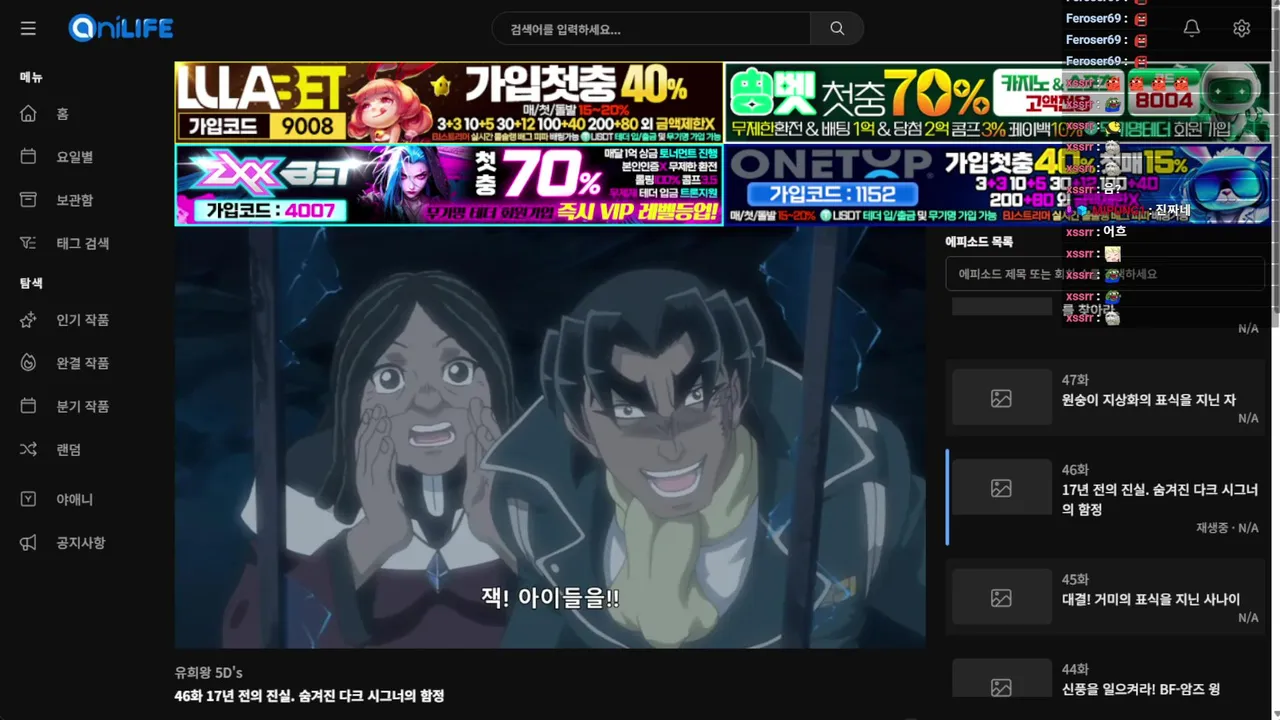
Task: Select episode 46화 currently playing
Action: pyautogui.click(x=1105, y=498)
